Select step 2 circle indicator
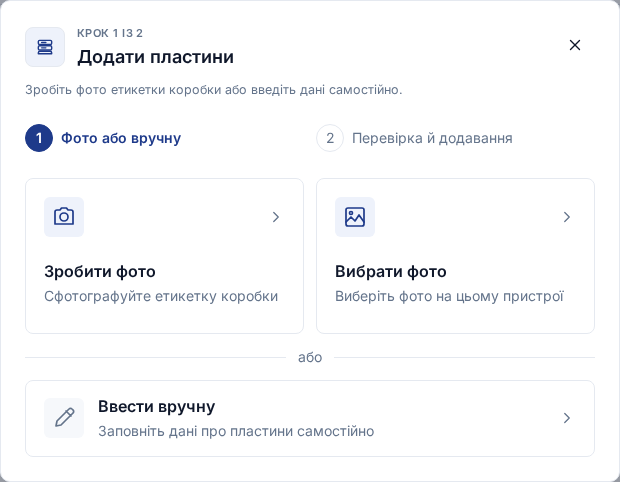Viewport: 620px width, 482px height. click(330, 138)
